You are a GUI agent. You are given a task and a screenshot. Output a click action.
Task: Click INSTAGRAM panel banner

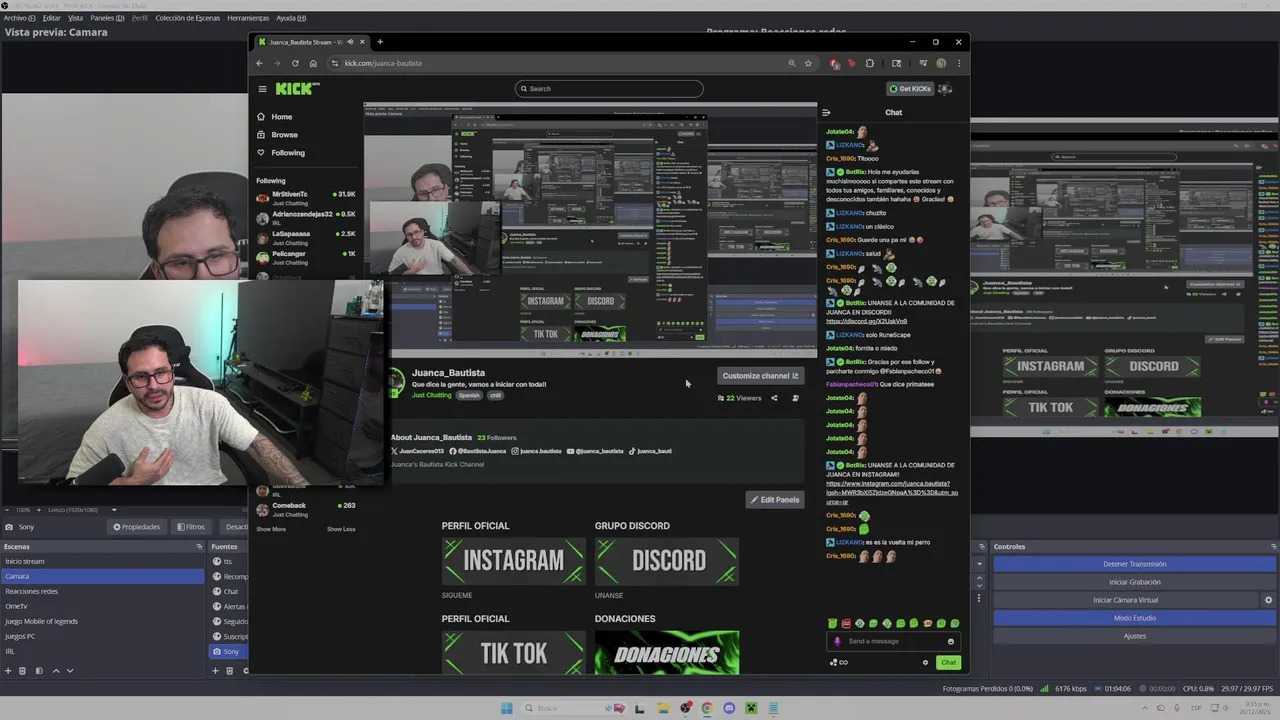(x=514, y=561)
